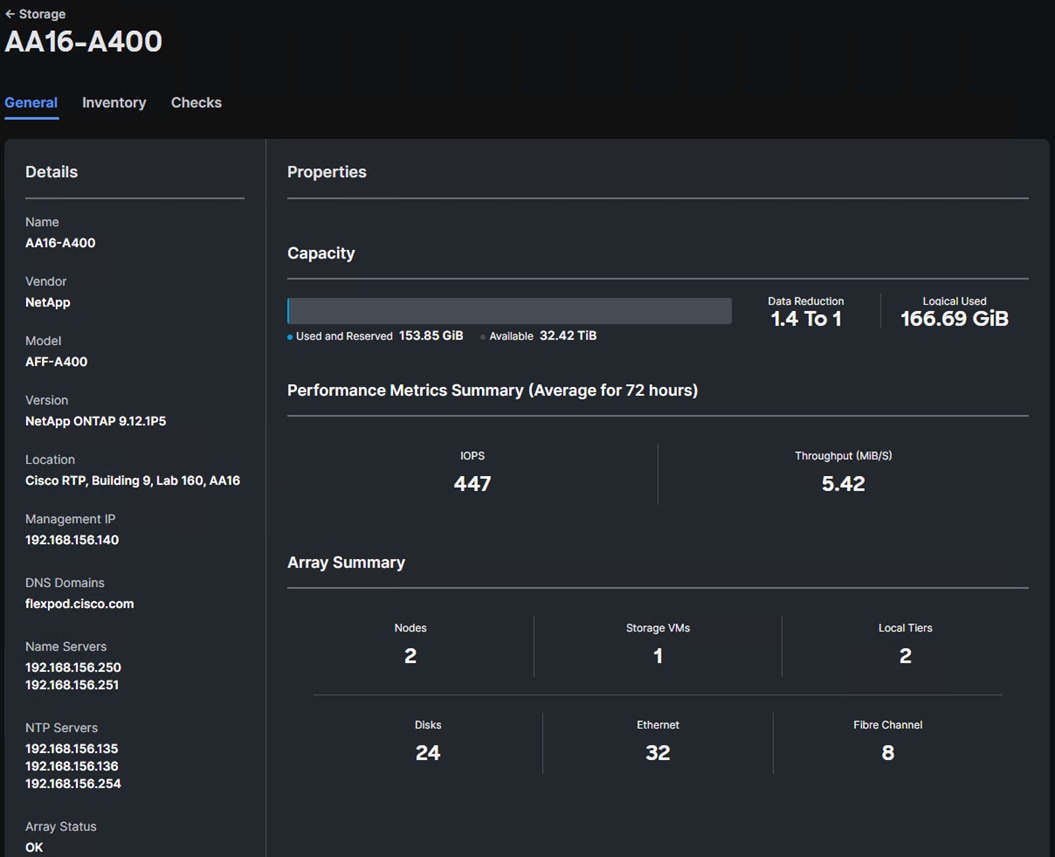The width and height of the screenshot is (1055, 857).
Task: Switch to the Inventory tab
Action: click(114, 103)
